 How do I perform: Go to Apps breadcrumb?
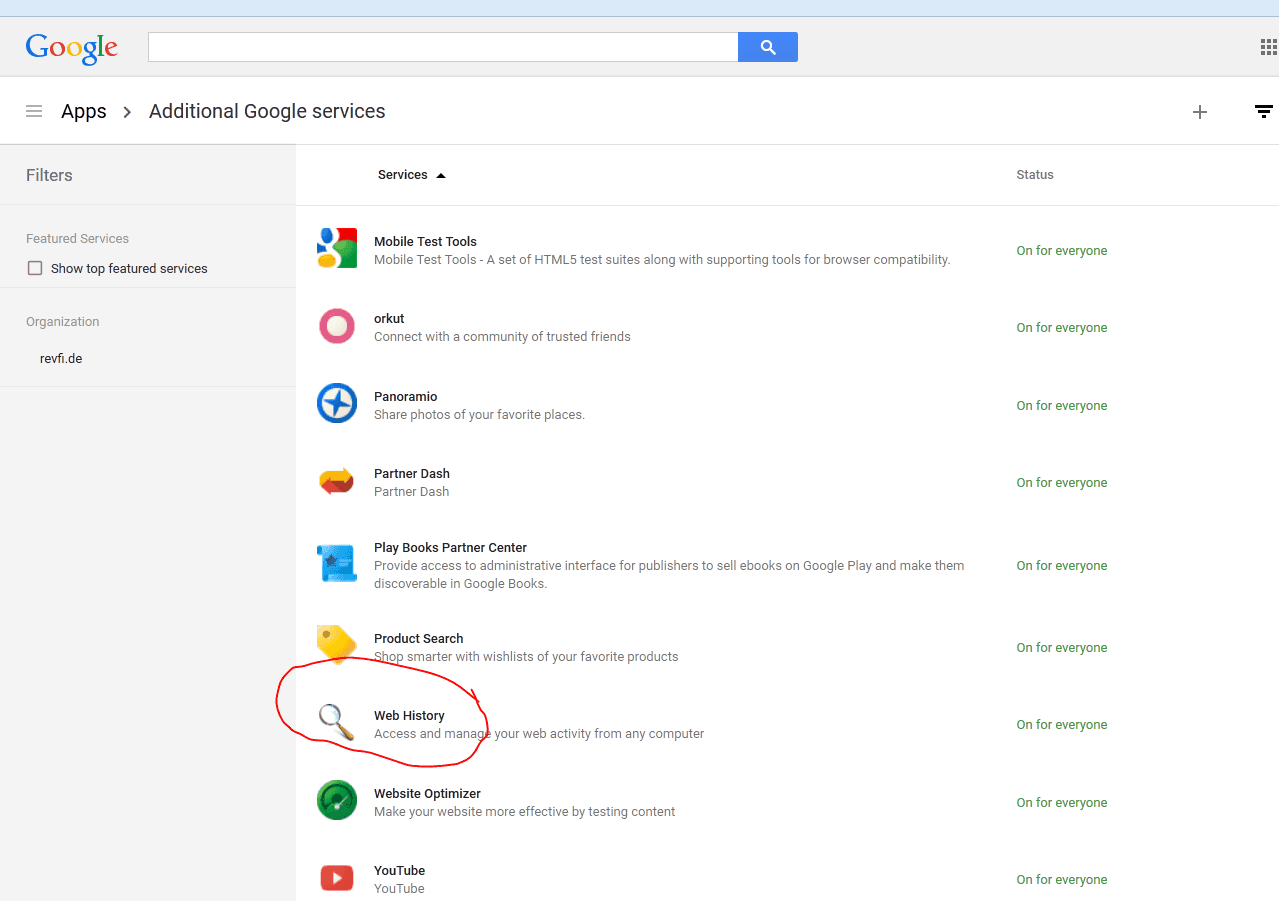coord(84,111)
